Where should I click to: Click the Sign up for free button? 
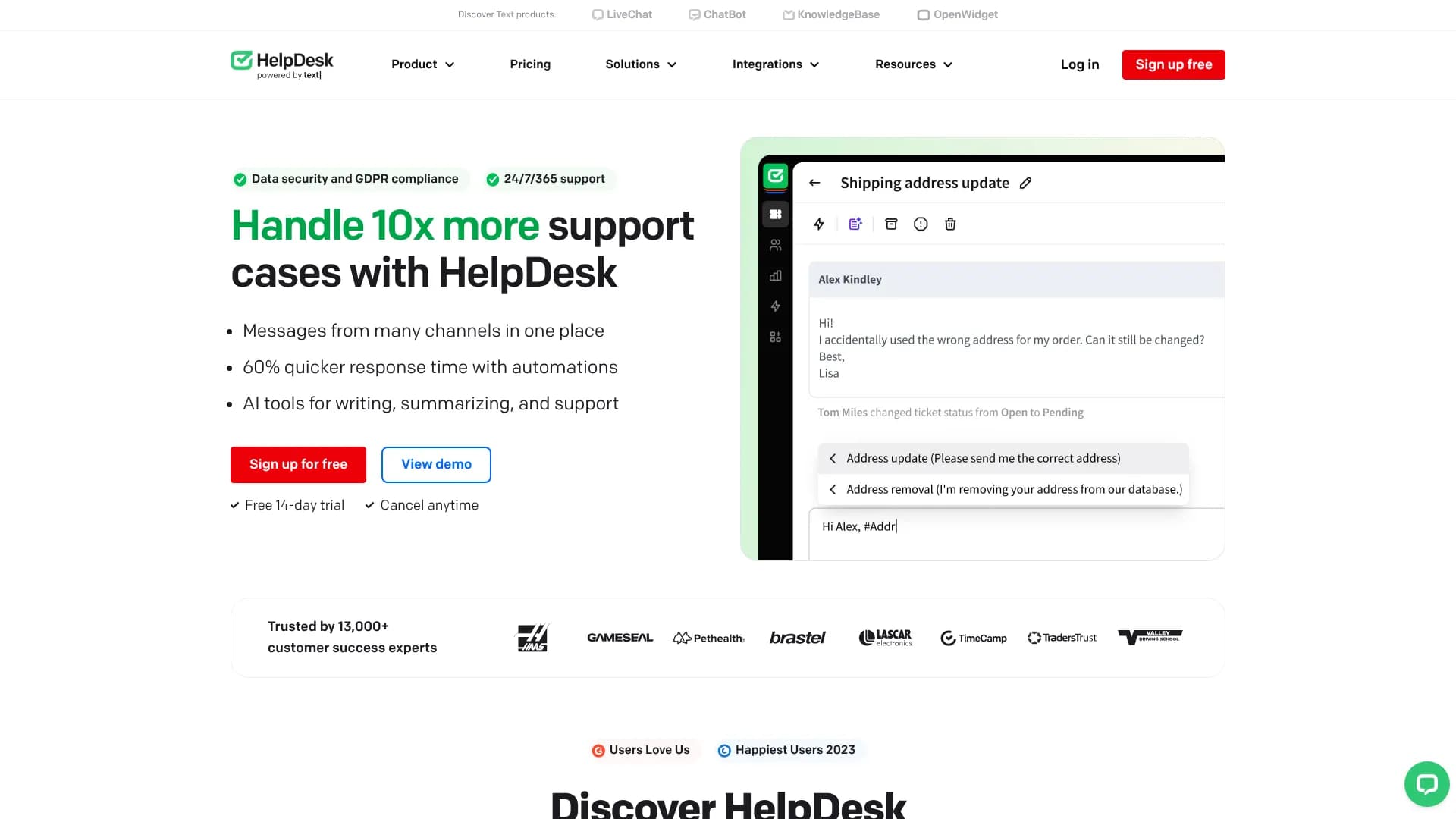coord(298,464)
